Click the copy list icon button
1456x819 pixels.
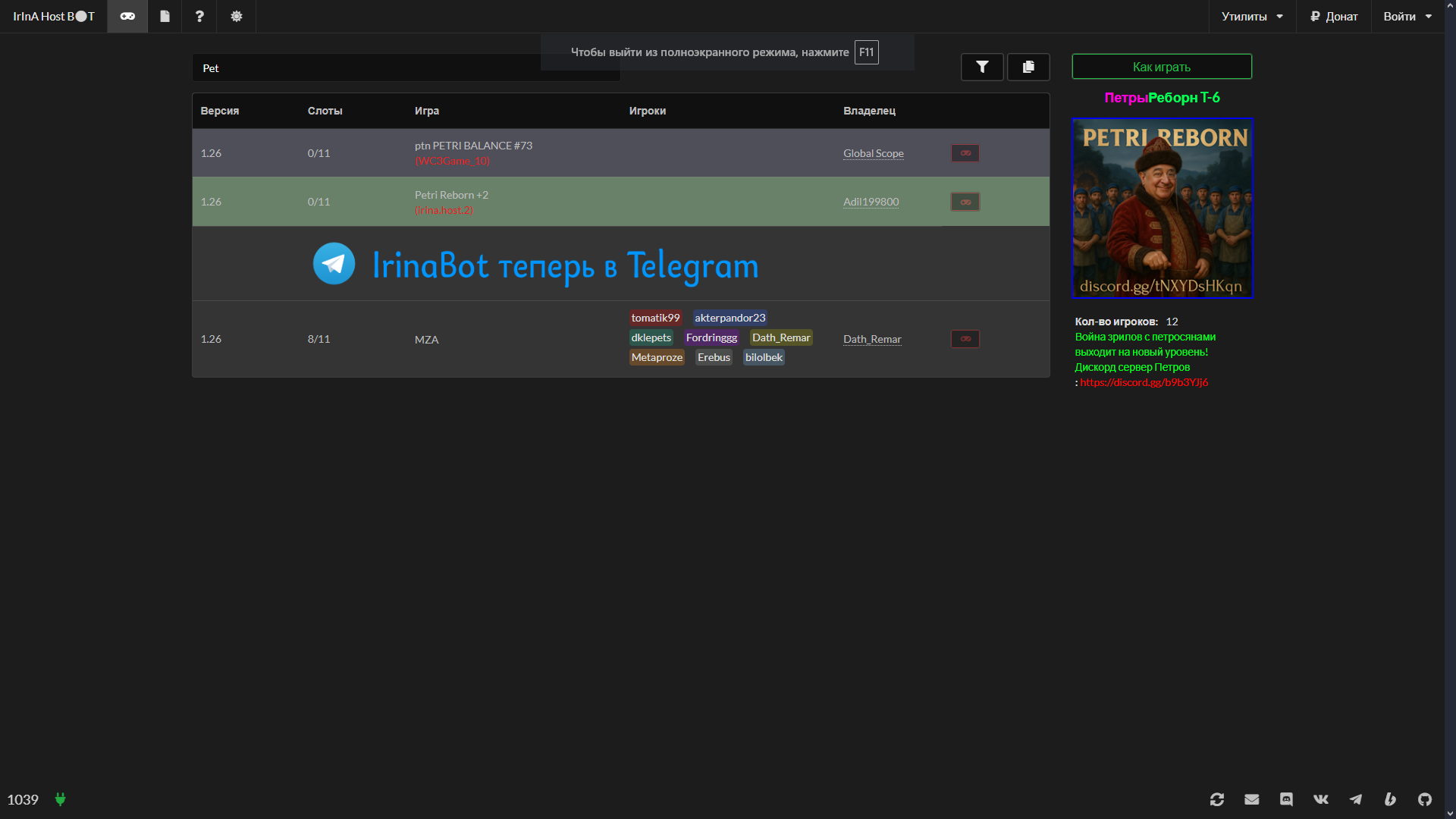click(x=1028, y=67)
